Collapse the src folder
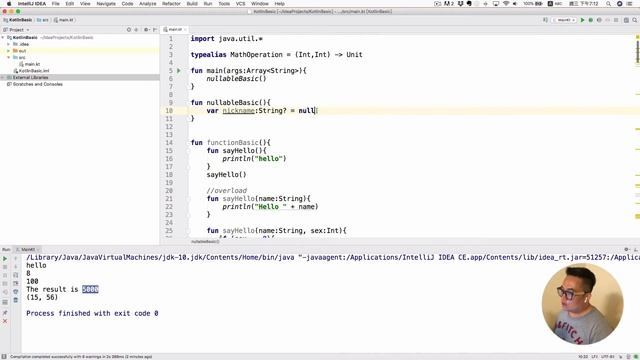Image resolution: width=640 pixels, height=360 pixels. [x=9, y=58]
